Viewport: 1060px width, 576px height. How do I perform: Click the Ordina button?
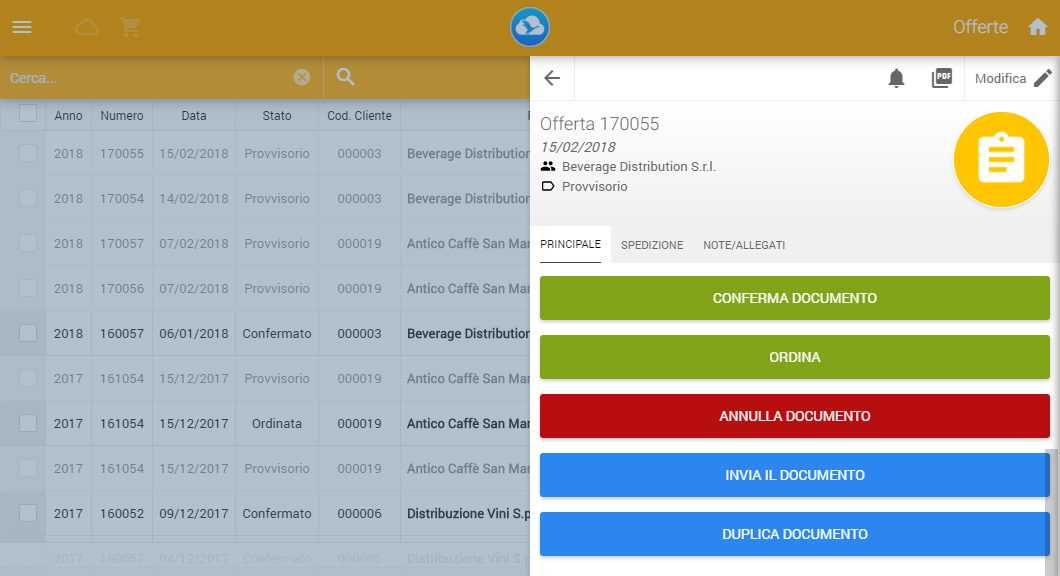tap(795, 357)
